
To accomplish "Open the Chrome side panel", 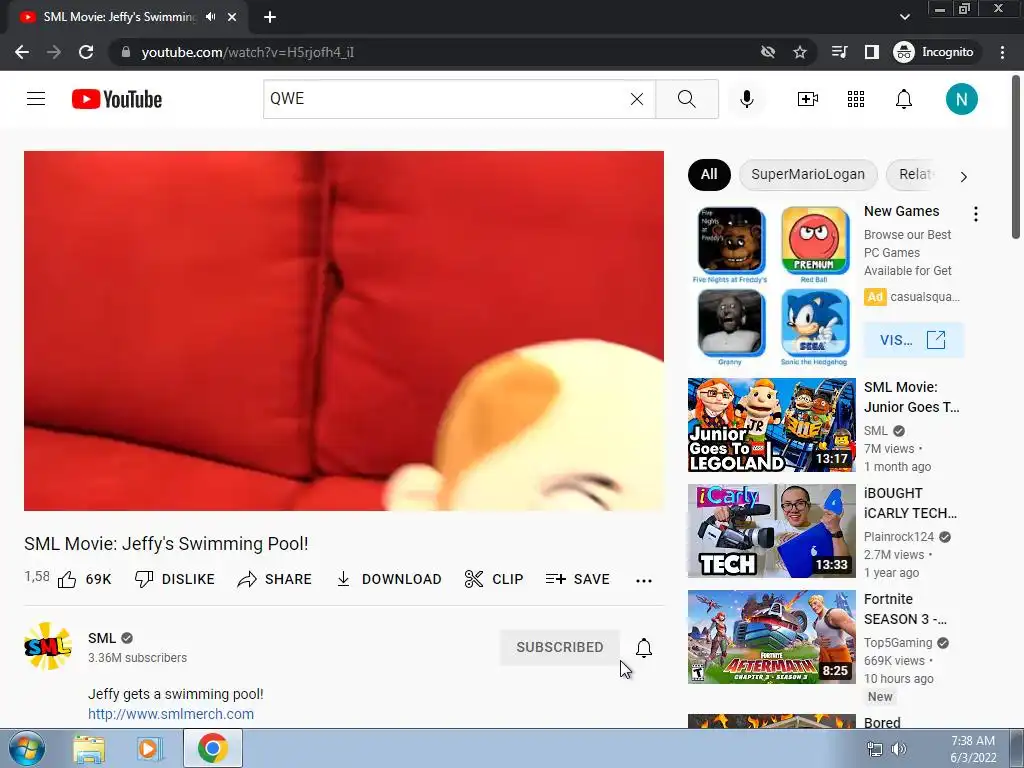I will click(x=872, y=52).
